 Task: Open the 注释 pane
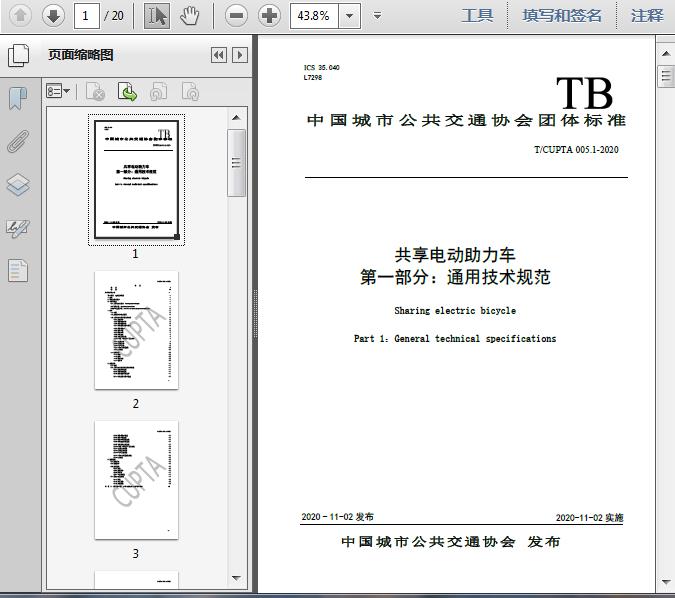click(647, 16)
